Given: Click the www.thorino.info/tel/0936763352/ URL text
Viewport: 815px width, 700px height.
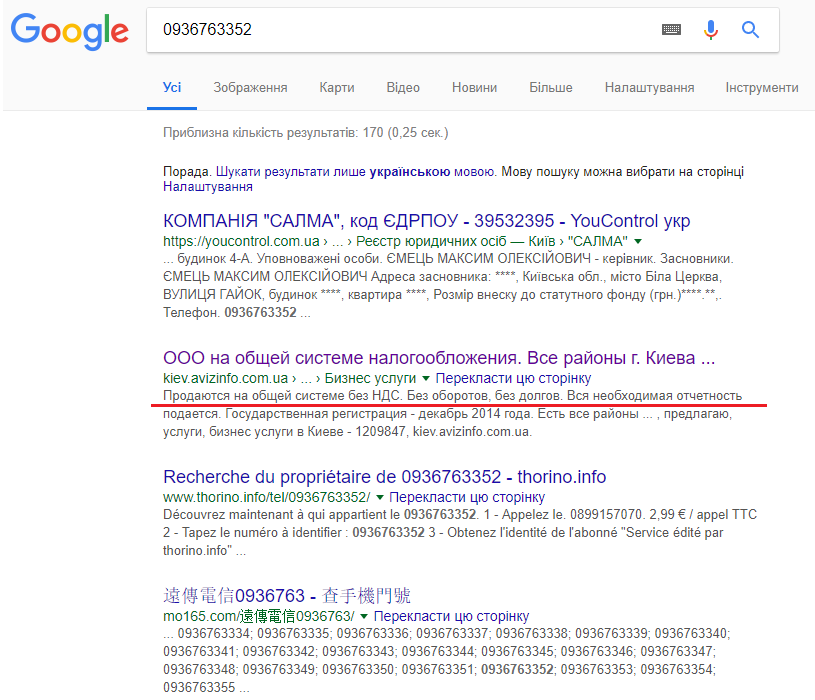Looking at the screenshot, I should (x=267, y=497).
